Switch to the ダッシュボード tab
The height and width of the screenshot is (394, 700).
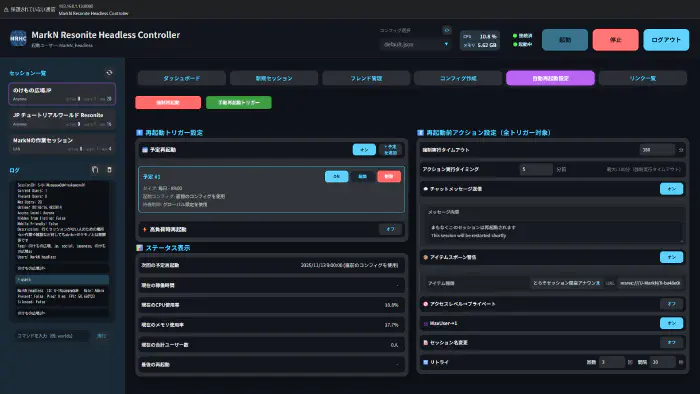point(182,78)
